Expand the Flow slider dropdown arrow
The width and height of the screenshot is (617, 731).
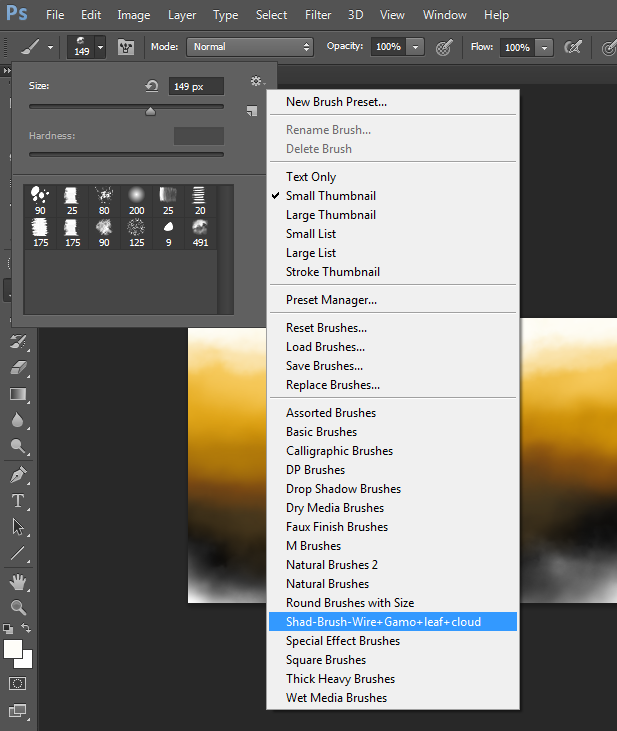[544, 47]
